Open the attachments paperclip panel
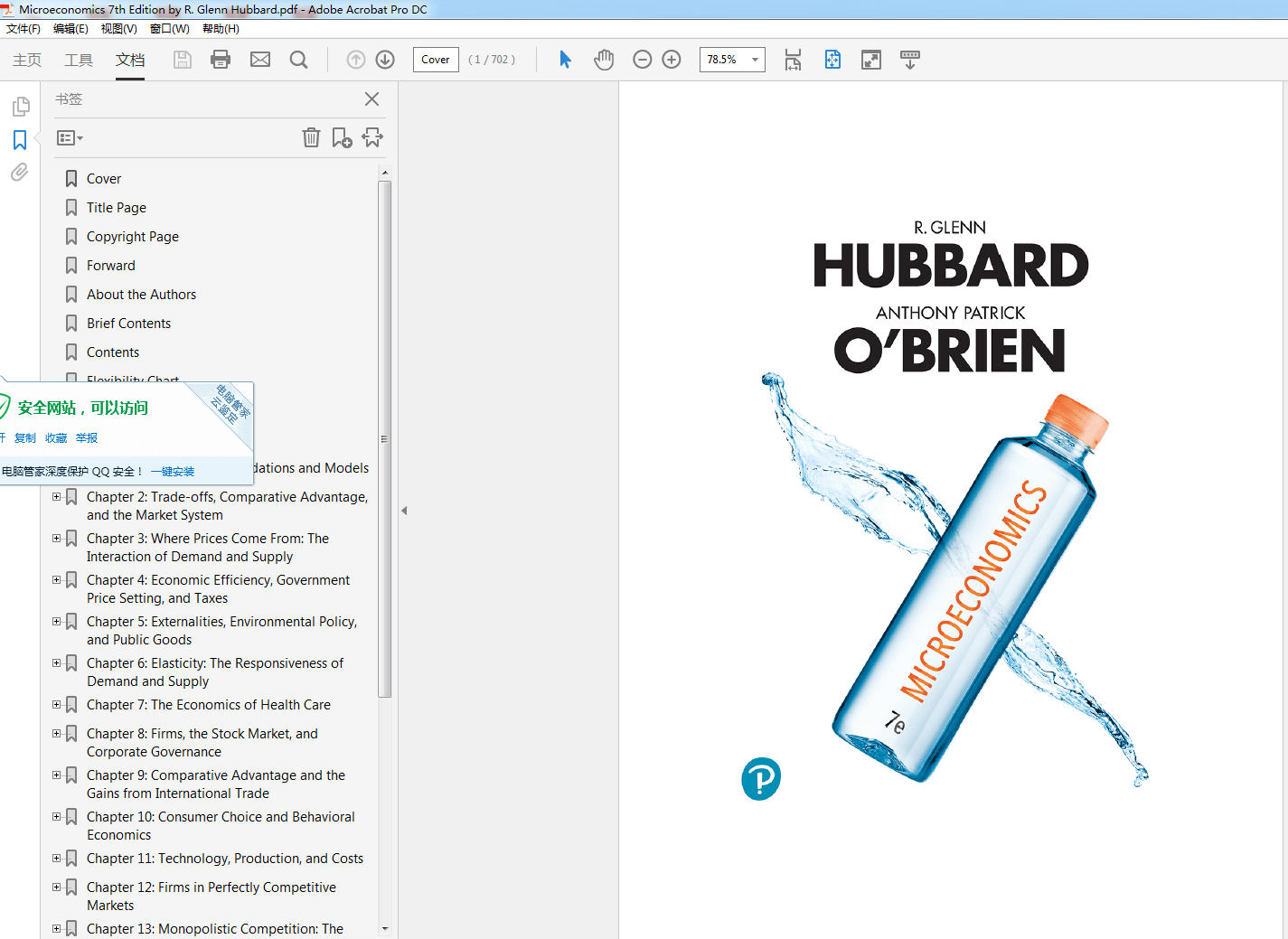Screen dimensions: 1288x939 click(x=20, y=173)
